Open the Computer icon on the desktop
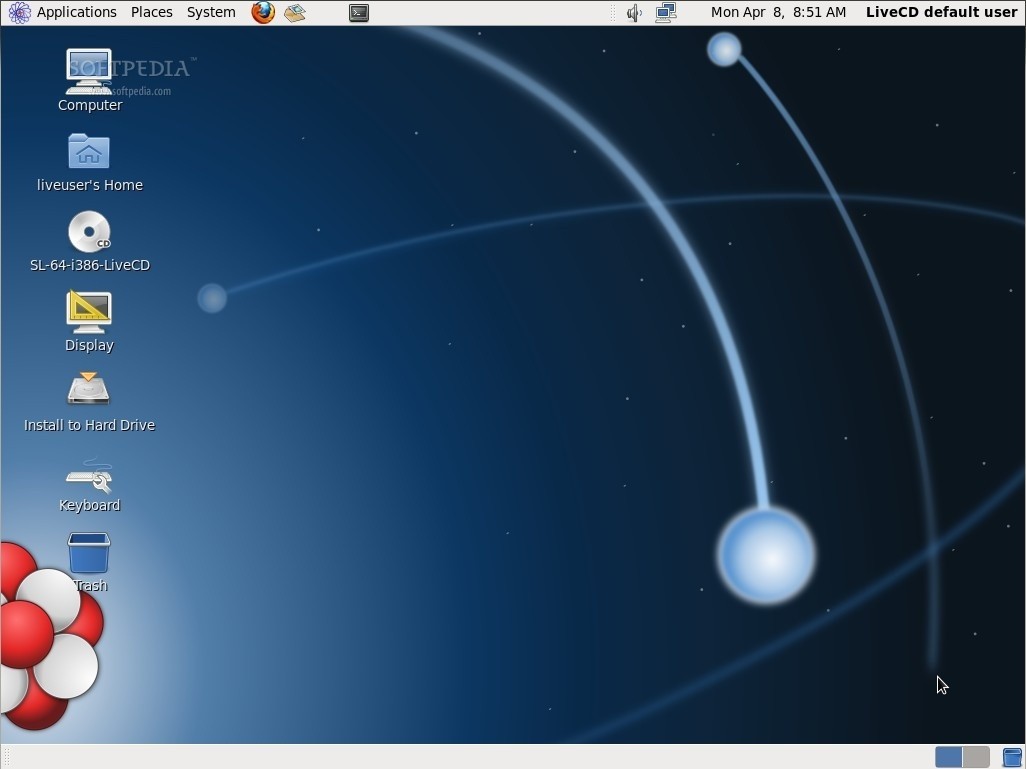1026x769 pixels. pos(89,70)
